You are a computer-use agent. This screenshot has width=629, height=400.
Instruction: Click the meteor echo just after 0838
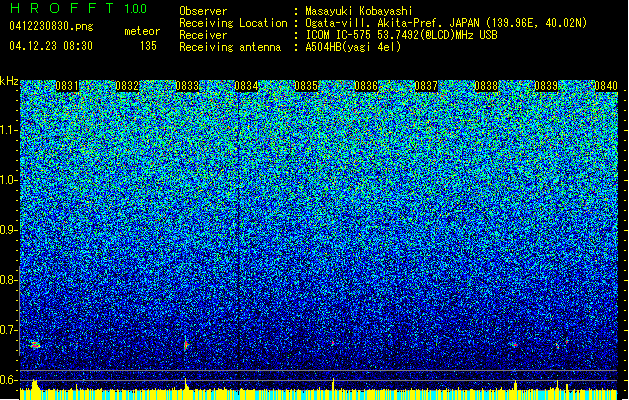pyautogui.click(x=515, y=345)
